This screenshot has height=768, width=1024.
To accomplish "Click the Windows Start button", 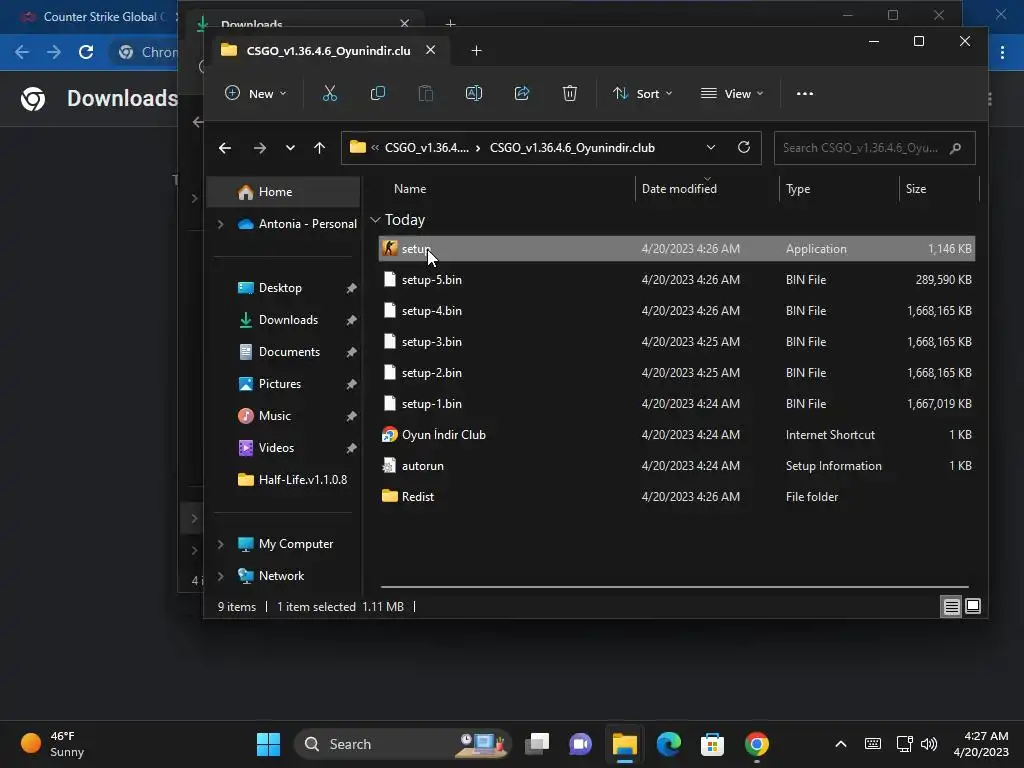I will [x=268, y=744].
